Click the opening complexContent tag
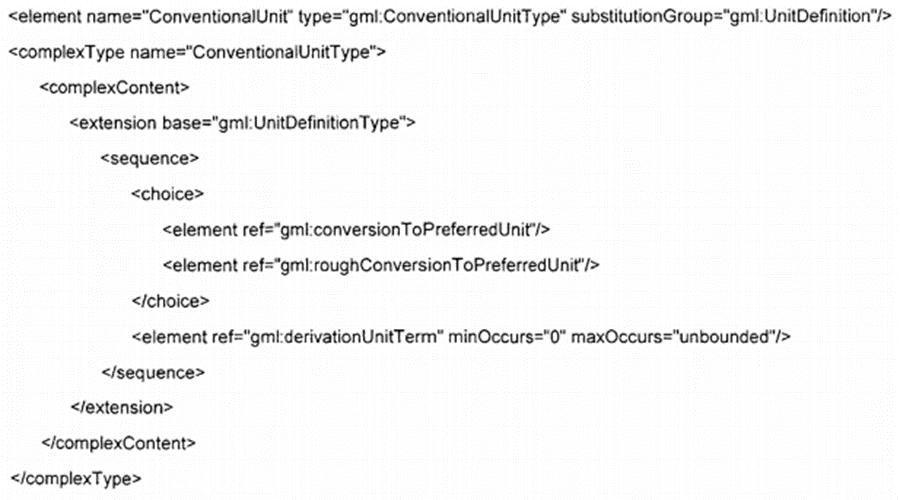 click(114, 88)
